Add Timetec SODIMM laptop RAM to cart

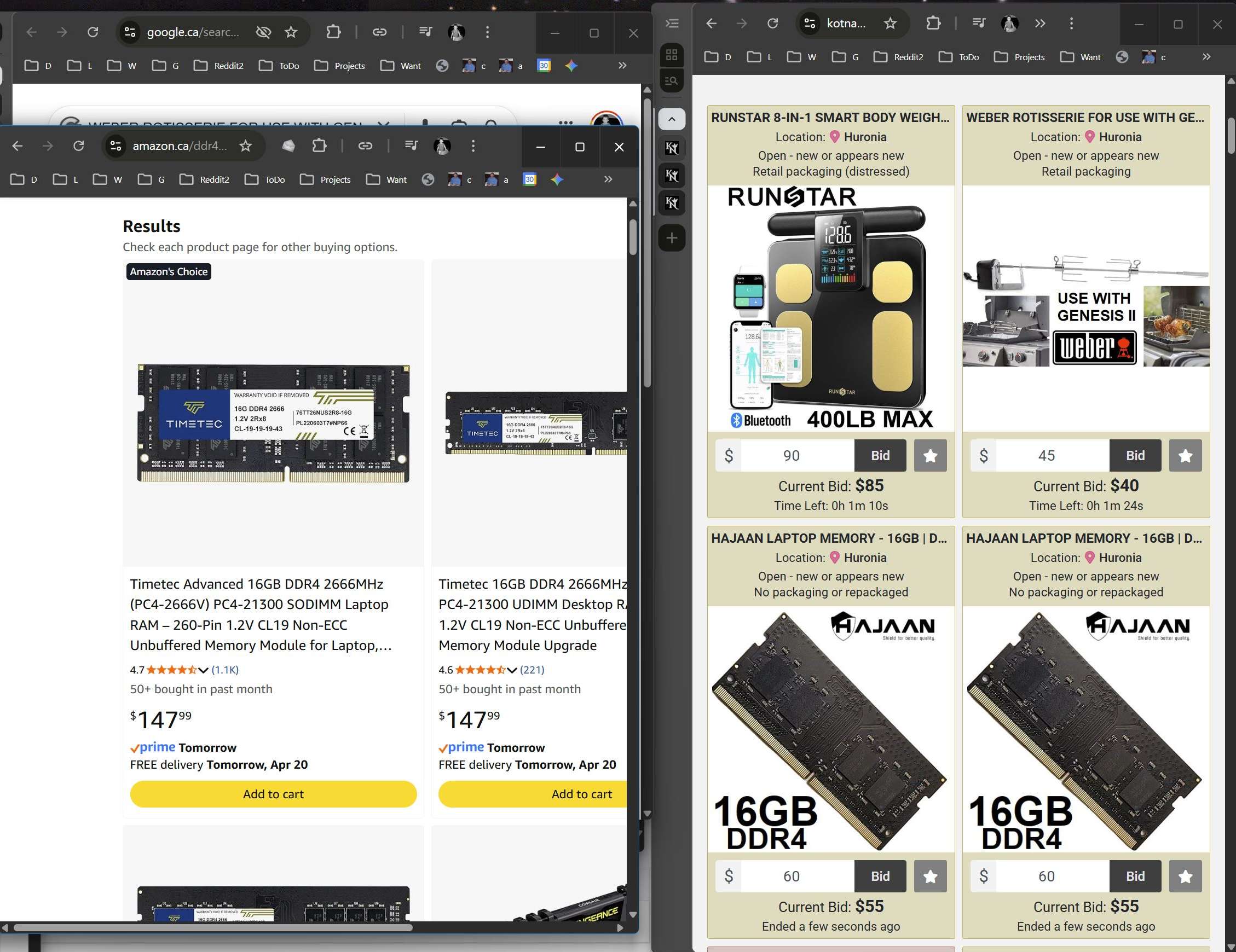coord(273,794)
